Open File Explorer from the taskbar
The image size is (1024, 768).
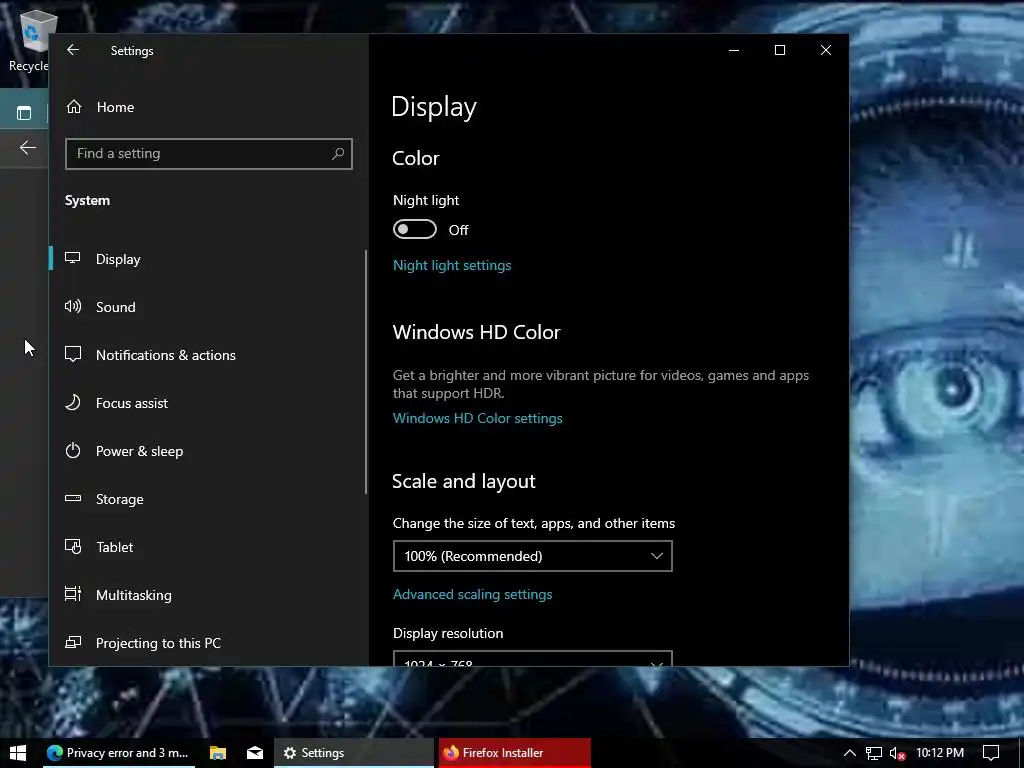217,752
